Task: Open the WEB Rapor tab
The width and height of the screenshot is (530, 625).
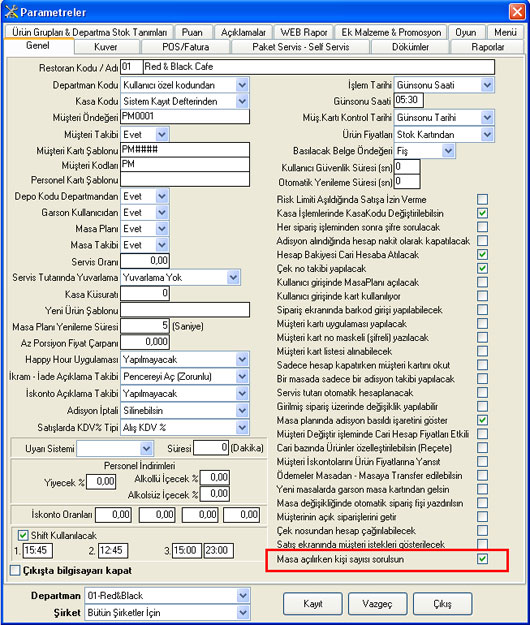Action: click(304, 32)
